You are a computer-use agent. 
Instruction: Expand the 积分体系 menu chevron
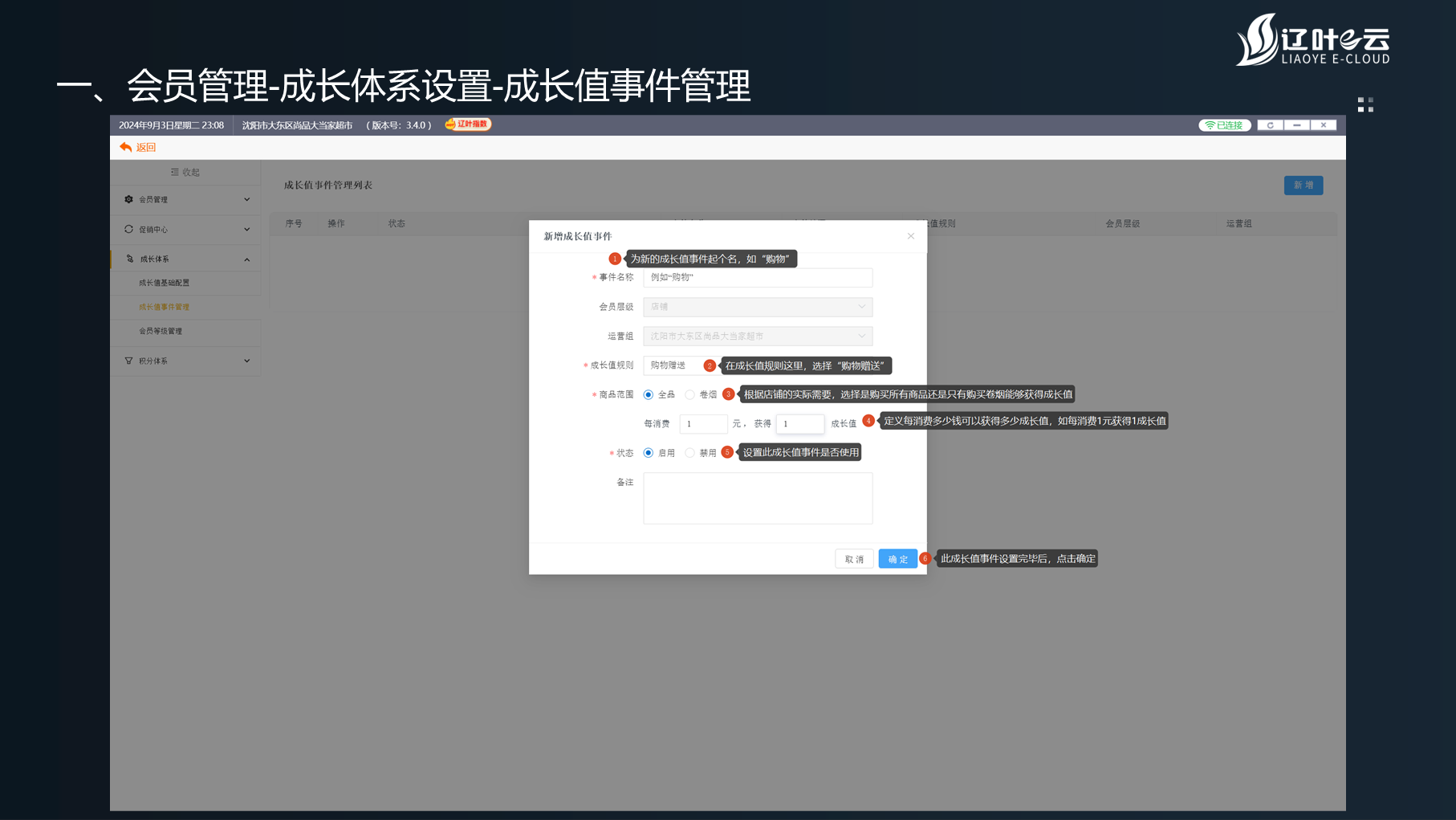pos(246,361)
